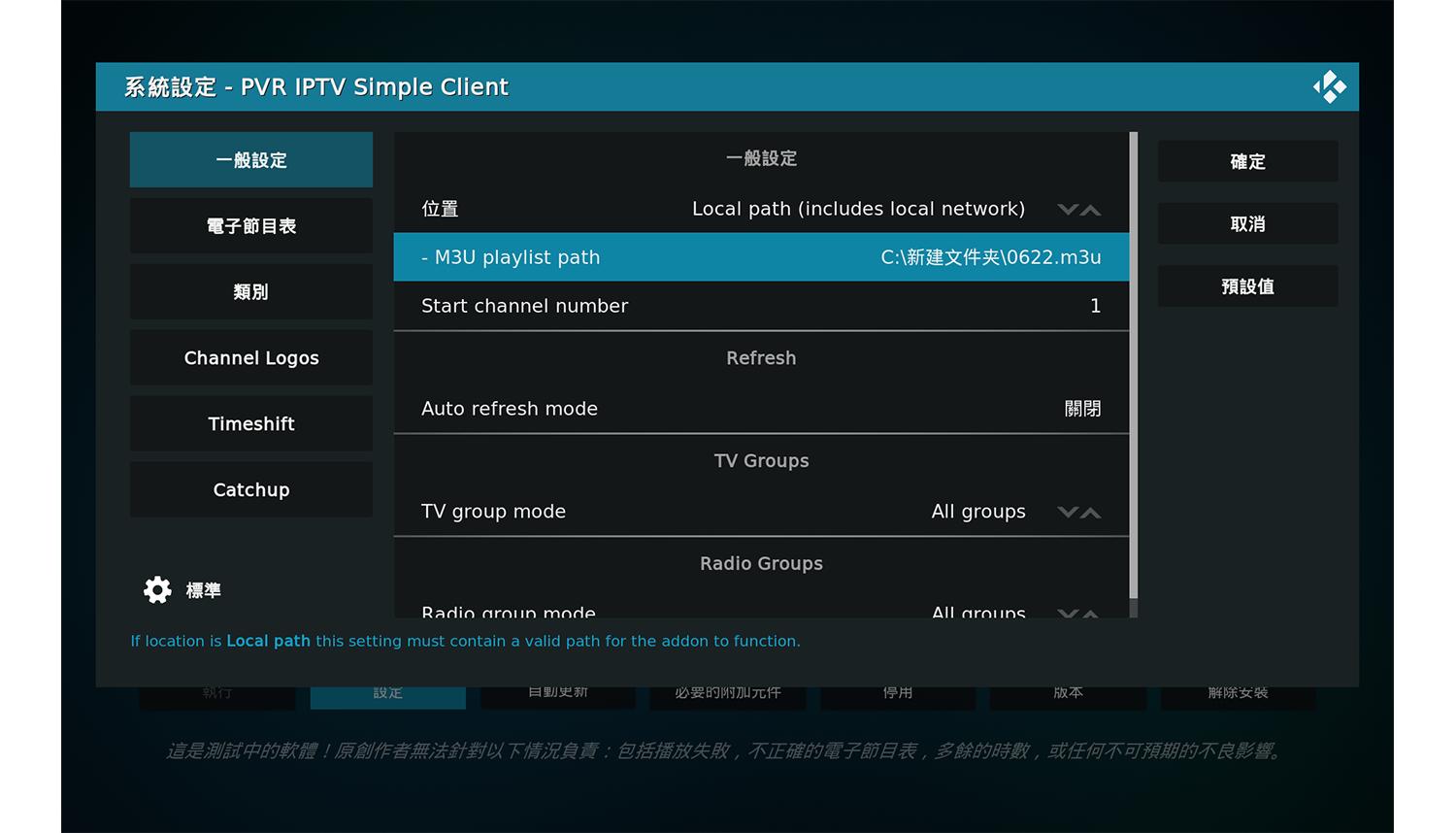Open the Auto refresh mode option
Image resolution: width=1456 pixels, height=833 pixels.
coord(761,409)
